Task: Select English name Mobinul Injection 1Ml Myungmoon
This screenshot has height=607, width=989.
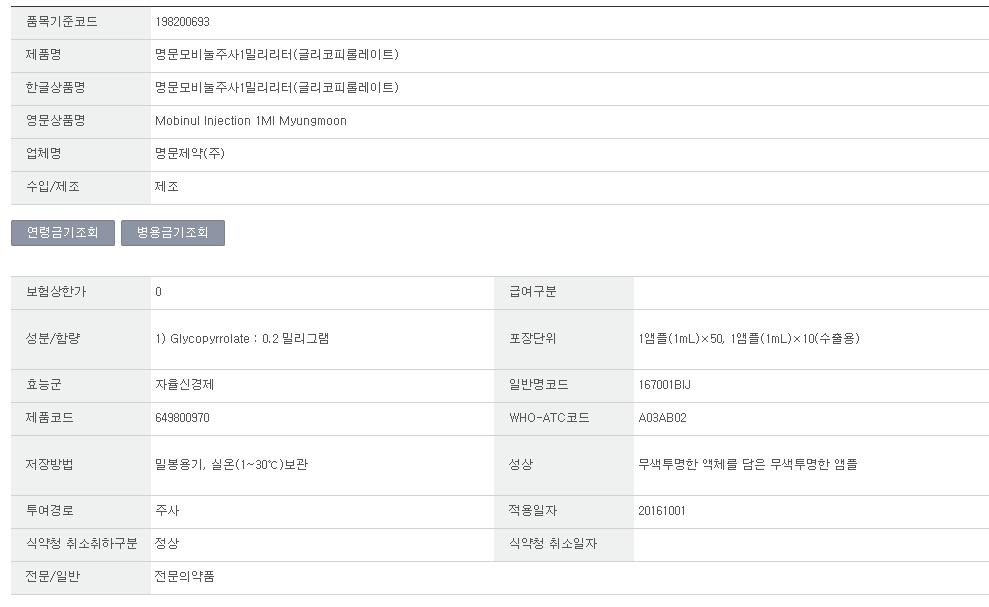Action: [x=251, y=121]
